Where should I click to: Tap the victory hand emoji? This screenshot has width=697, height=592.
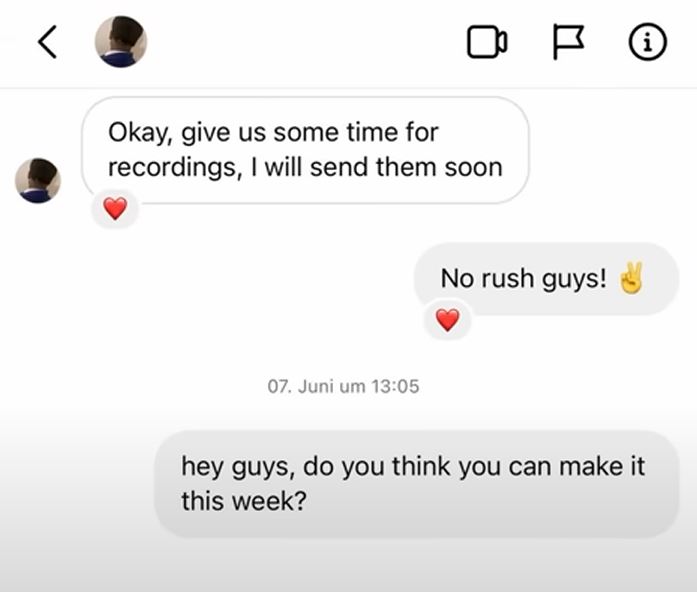[x=631, y=278]
